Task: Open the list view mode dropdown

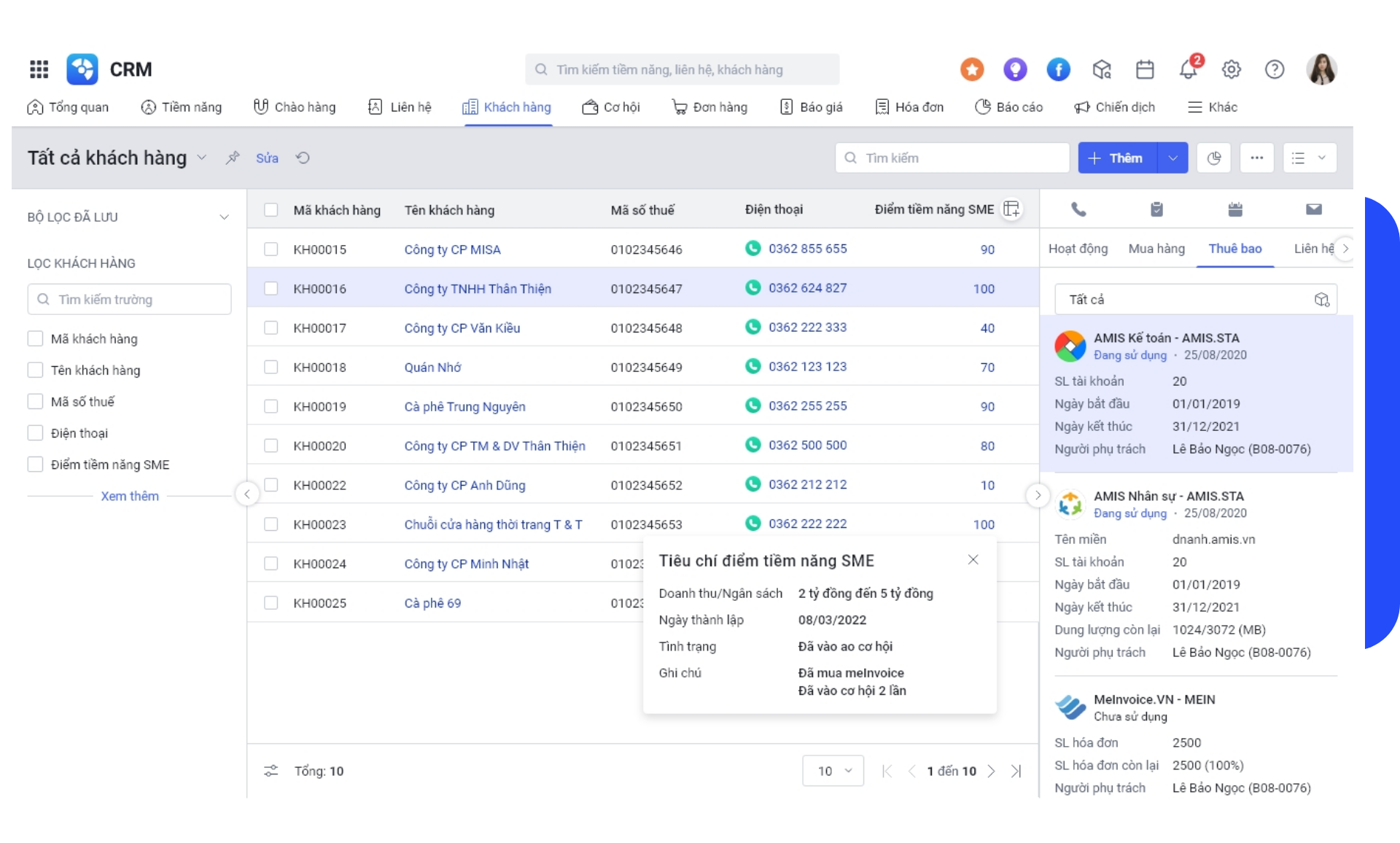Action: click(1310, 158)
